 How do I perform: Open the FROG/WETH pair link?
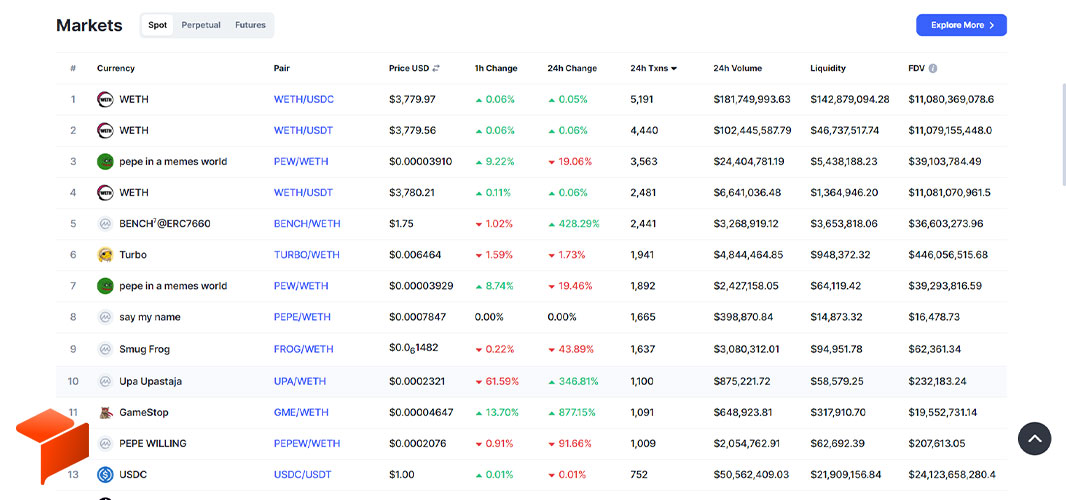pyautogui.click(x=304, y=349)
